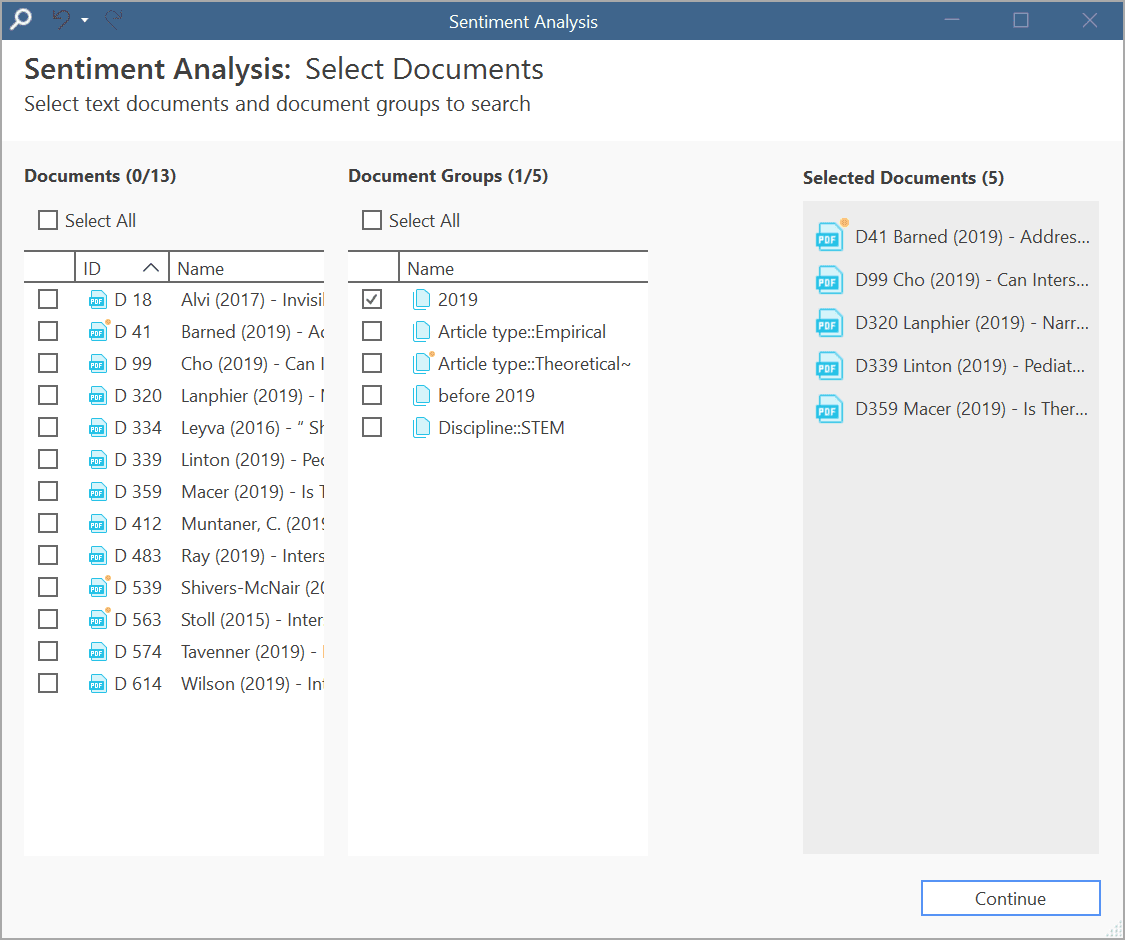Click the magnifier search icon in title bar
This screenshot has height=940, width=1125.
(x=21, y=19)
